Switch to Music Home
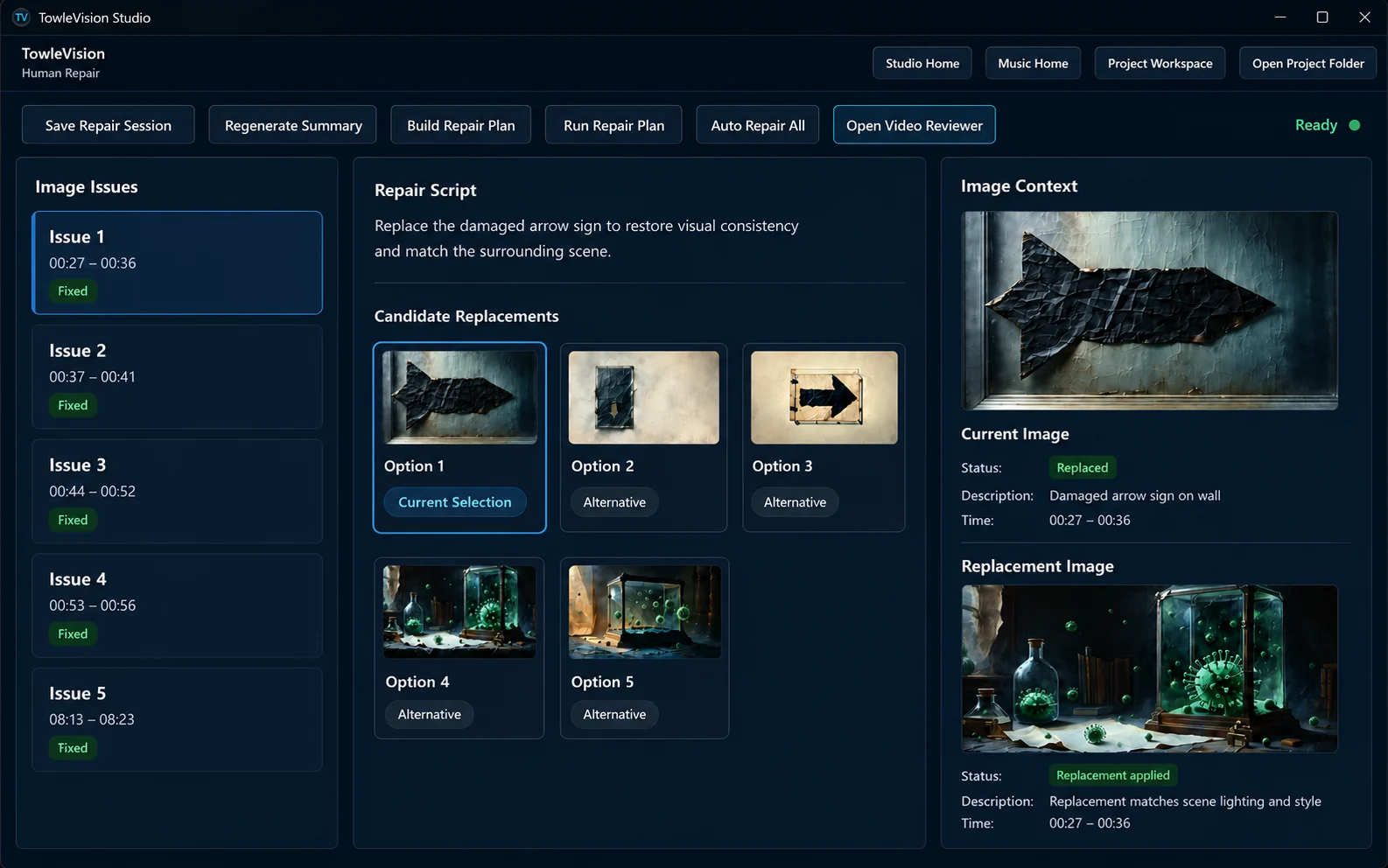 (1033, 63)
